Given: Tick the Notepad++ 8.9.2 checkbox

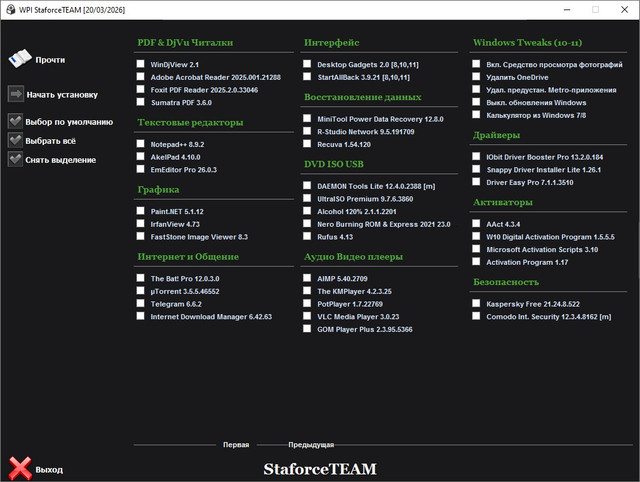Looking at the screenshot, I should pos(140,144).
